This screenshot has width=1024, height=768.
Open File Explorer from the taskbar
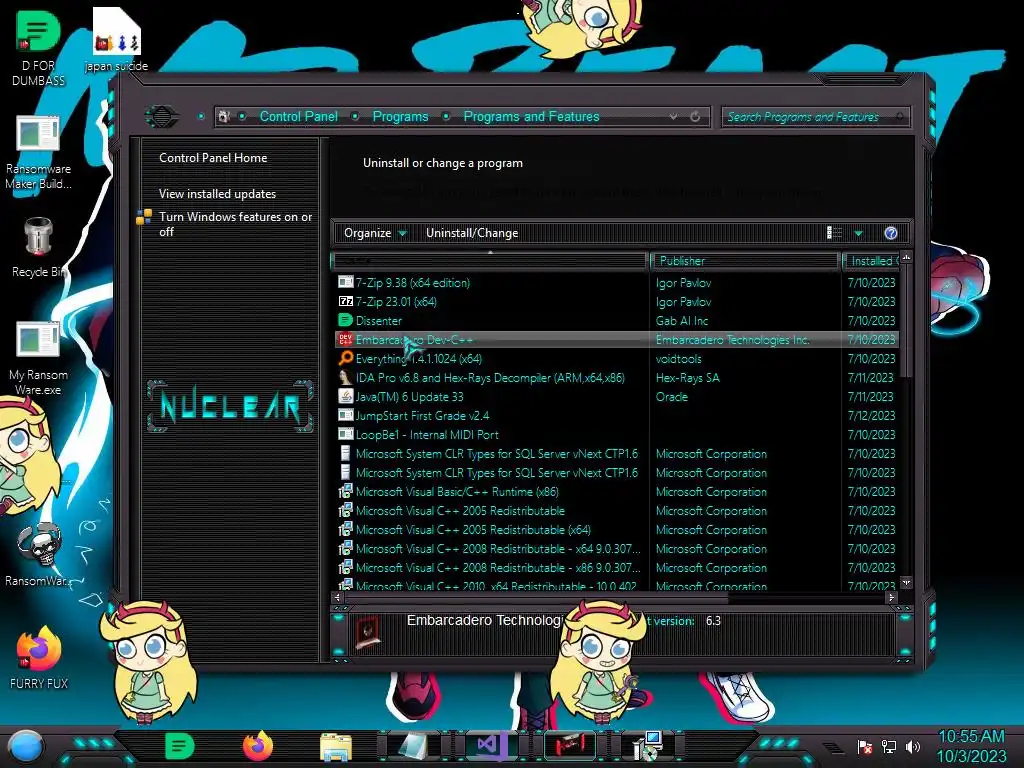[336, 747]
